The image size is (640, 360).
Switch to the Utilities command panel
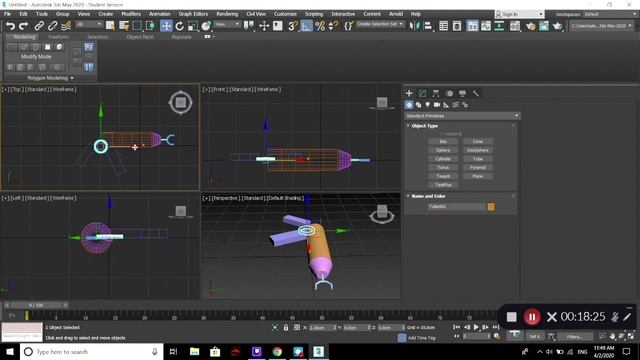[476, 93]
